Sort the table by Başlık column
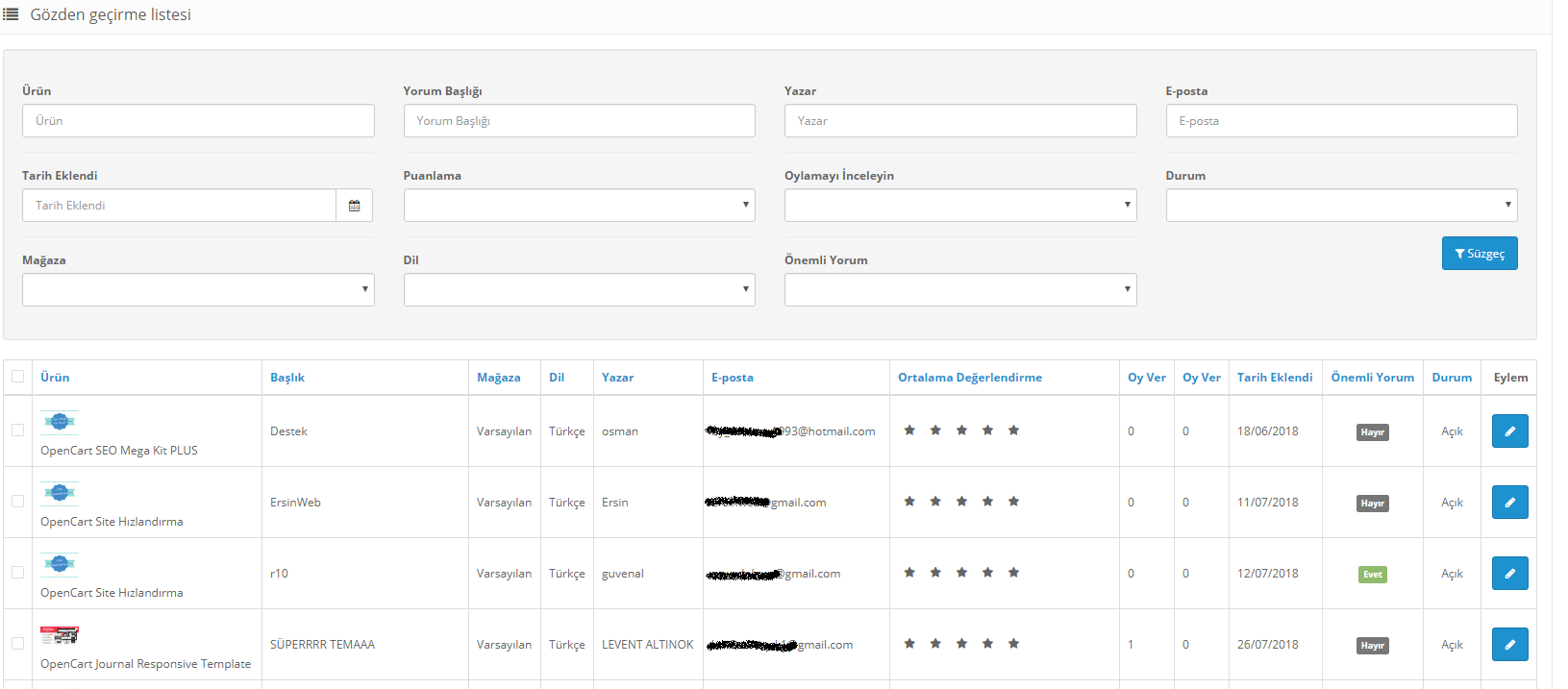This screenshot has width=1568, height=689. point(287,378)
